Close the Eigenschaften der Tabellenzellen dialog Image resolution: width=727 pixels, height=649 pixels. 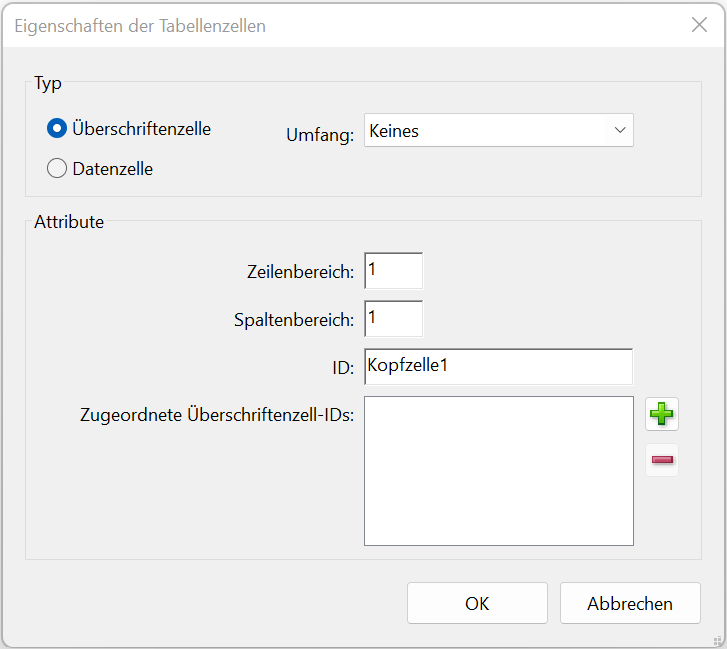(x=699, y=25)
